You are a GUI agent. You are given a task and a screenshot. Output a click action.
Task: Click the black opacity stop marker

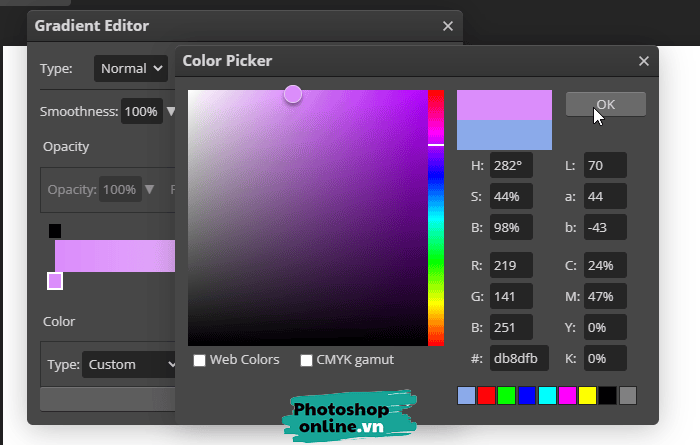[55, 231]
